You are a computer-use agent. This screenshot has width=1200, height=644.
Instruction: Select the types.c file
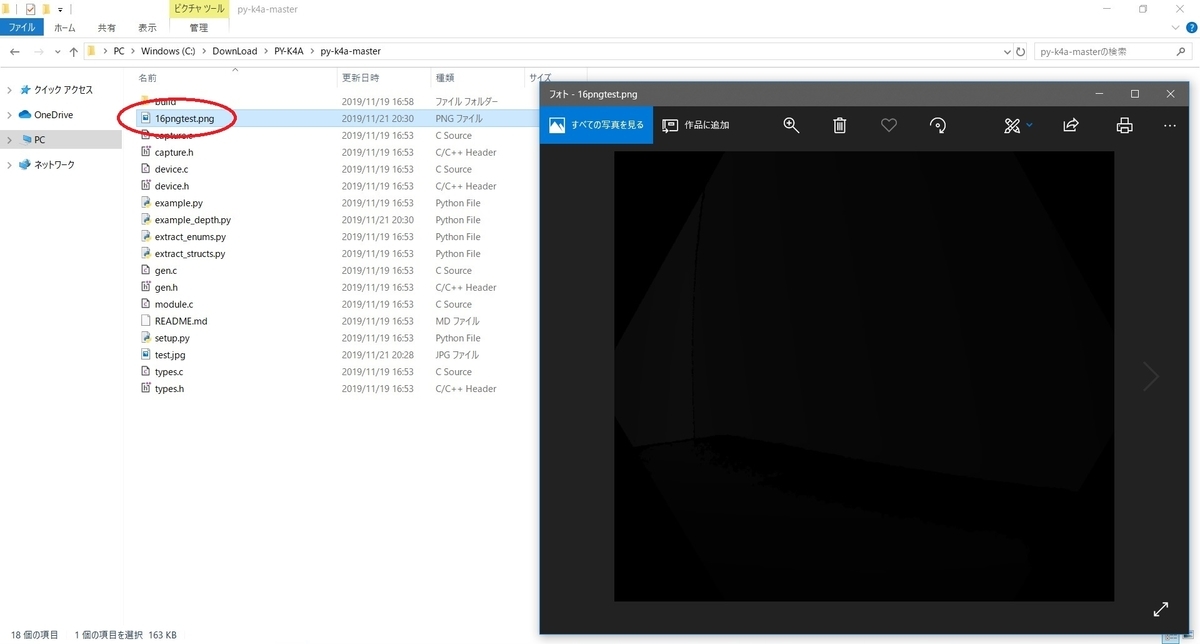tap(169, 372)
